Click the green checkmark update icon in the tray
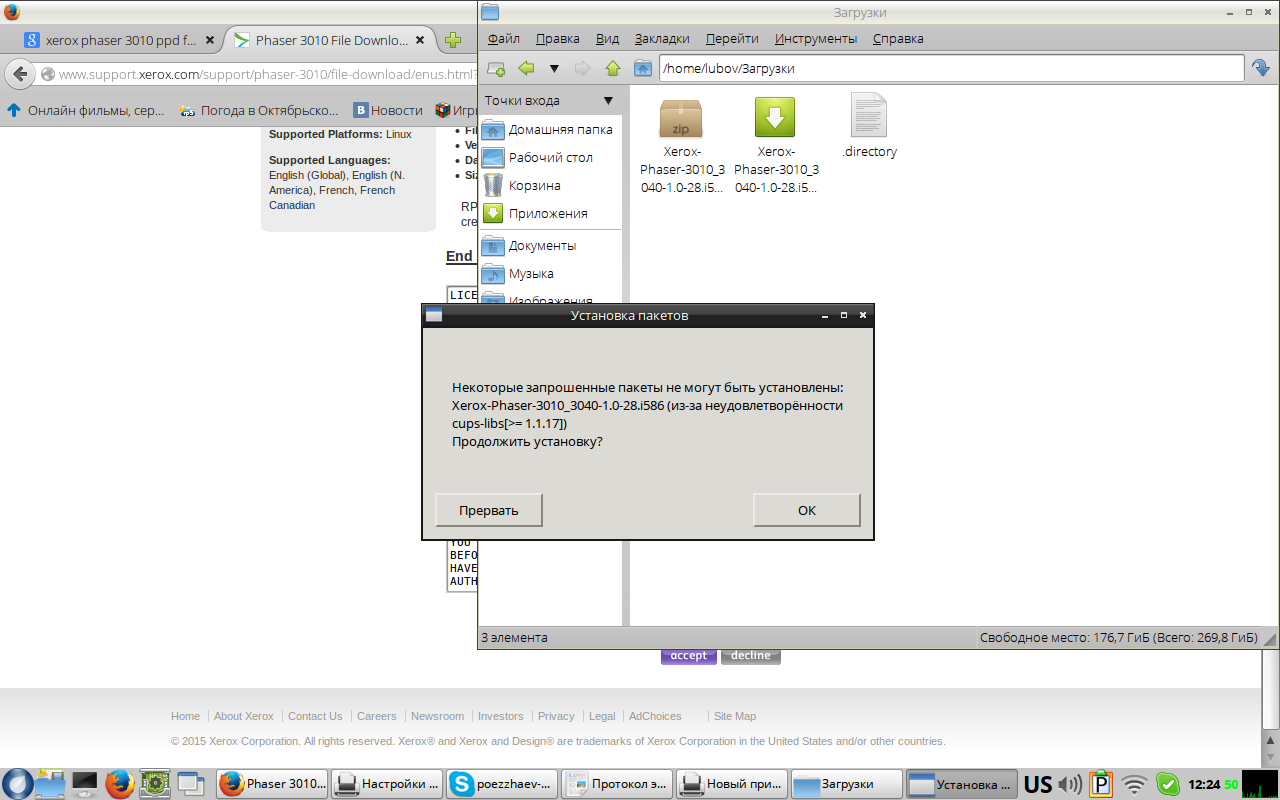This screenshot has width=1280, height=800. point(1167,784)
